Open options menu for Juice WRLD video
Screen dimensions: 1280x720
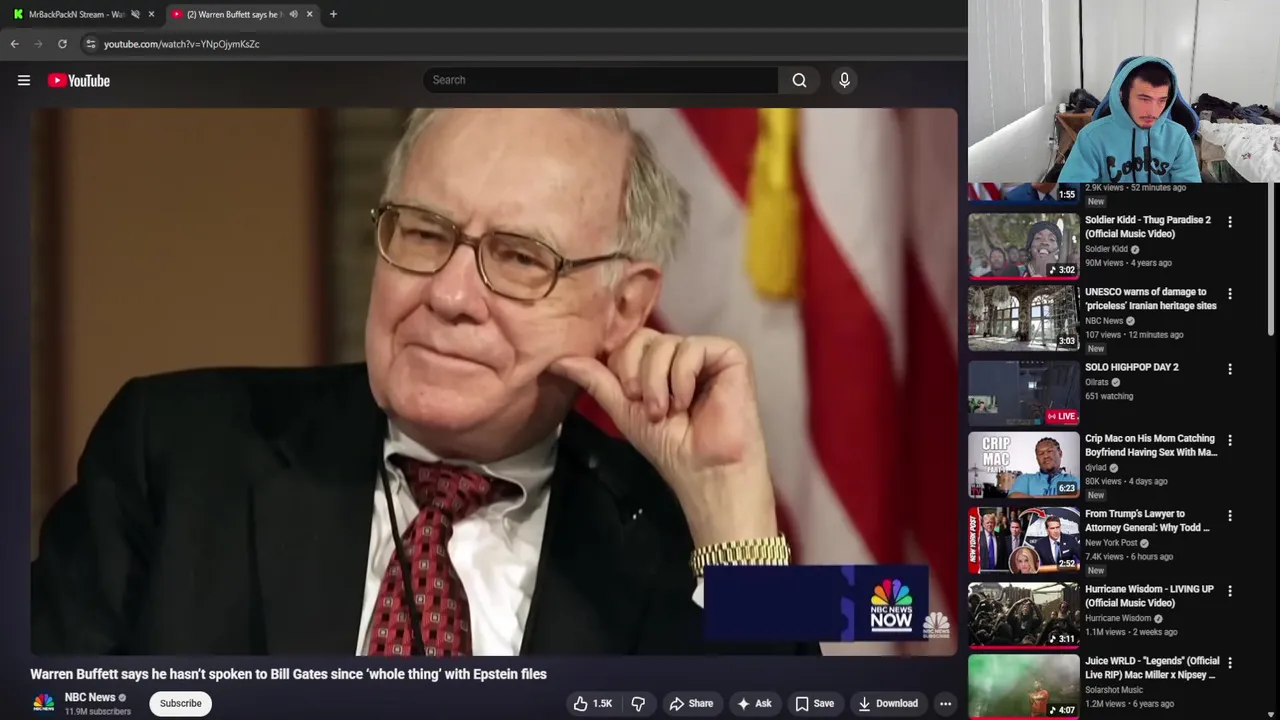(x=1230, y=663)
